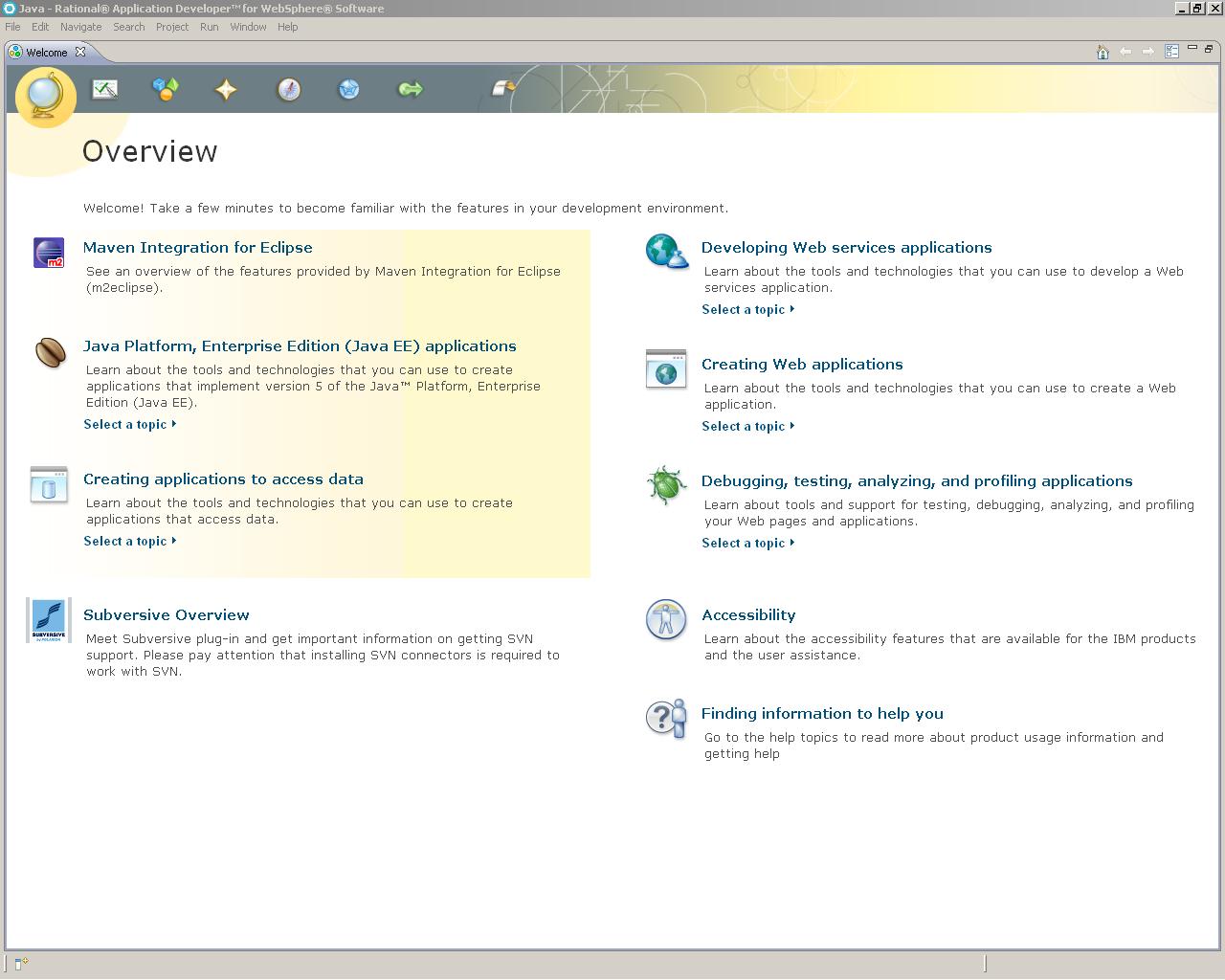Click the help question mark icon
This screenshot has width=1225, height=980.
(x=666, y=719)
